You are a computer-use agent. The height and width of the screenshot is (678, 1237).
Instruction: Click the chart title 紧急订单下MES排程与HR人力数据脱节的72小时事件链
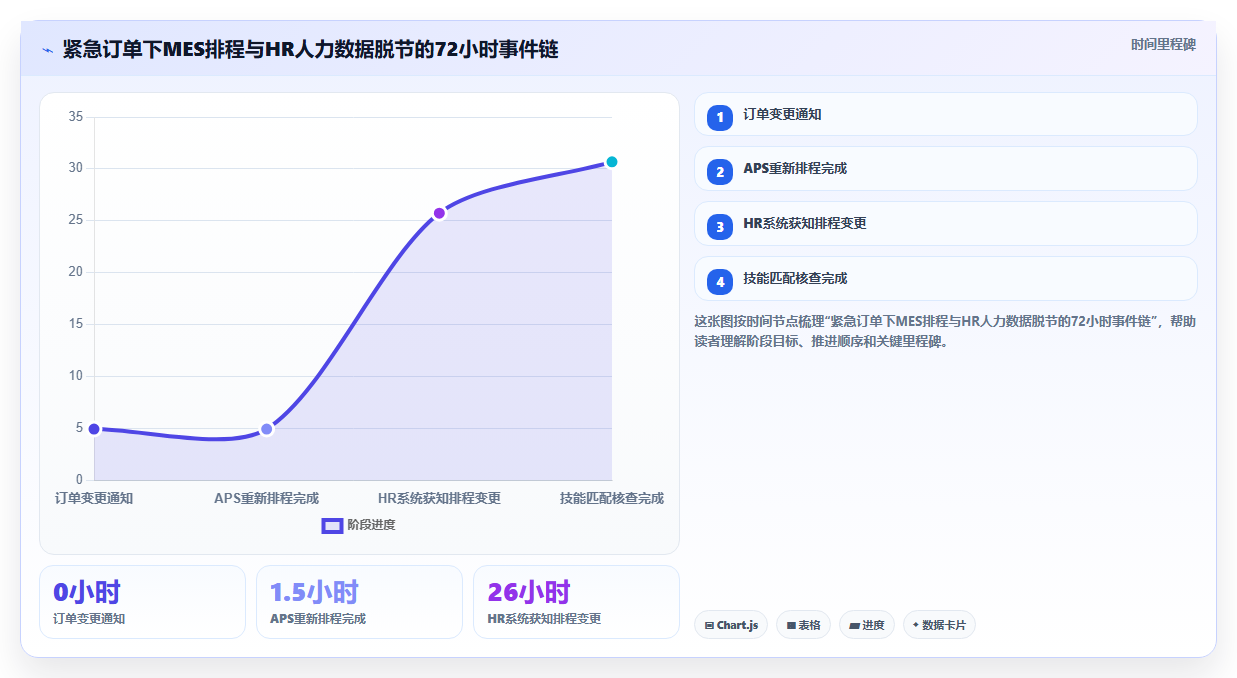pyautogui.click(x=310, y=49)
